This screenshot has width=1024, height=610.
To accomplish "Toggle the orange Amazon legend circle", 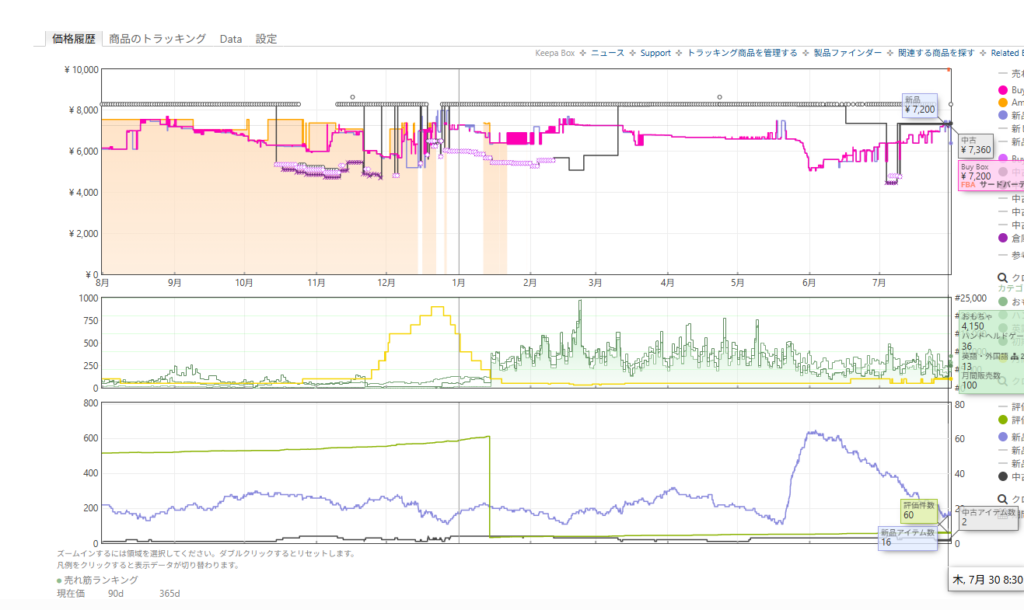I will coord(1002,103).
